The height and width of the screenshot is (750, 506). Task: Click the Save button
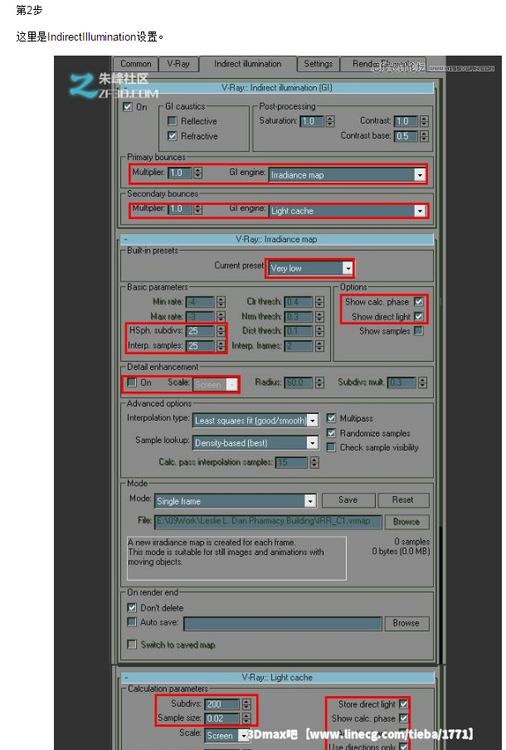pos(348,500)
